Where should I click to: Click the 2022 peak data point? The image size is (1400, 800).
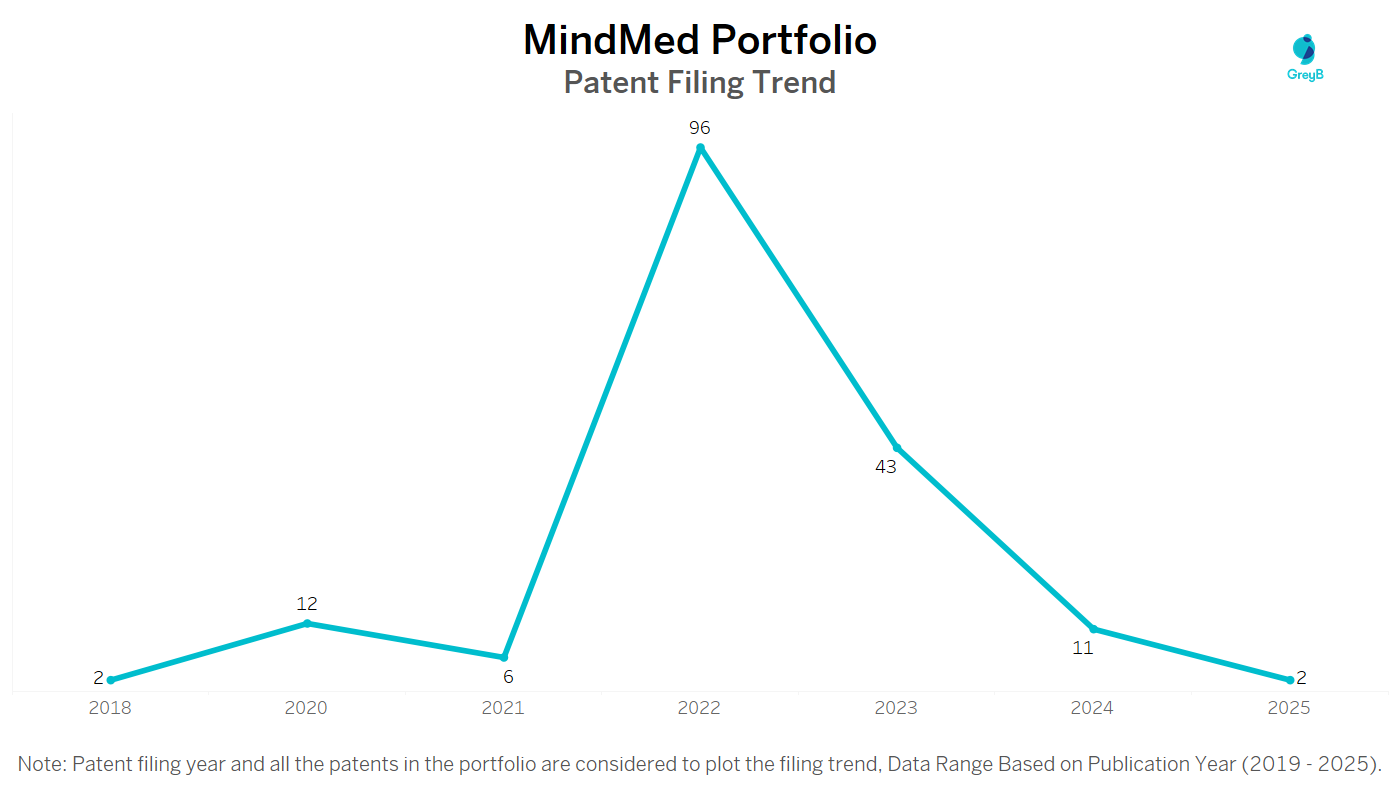(x=700, y=148)
